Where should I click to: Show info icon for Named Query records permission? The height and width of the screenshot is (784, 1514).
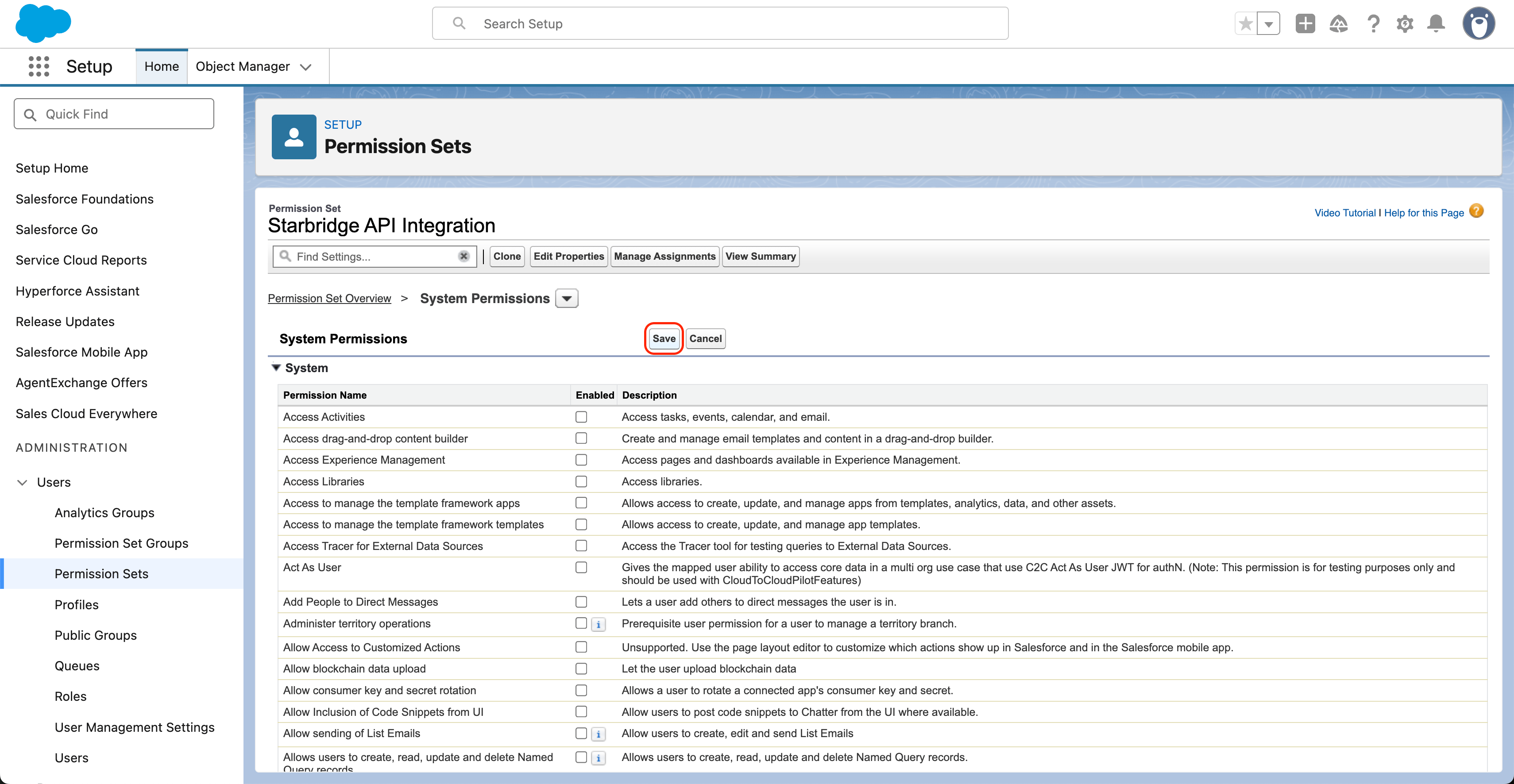pos(599,758)
